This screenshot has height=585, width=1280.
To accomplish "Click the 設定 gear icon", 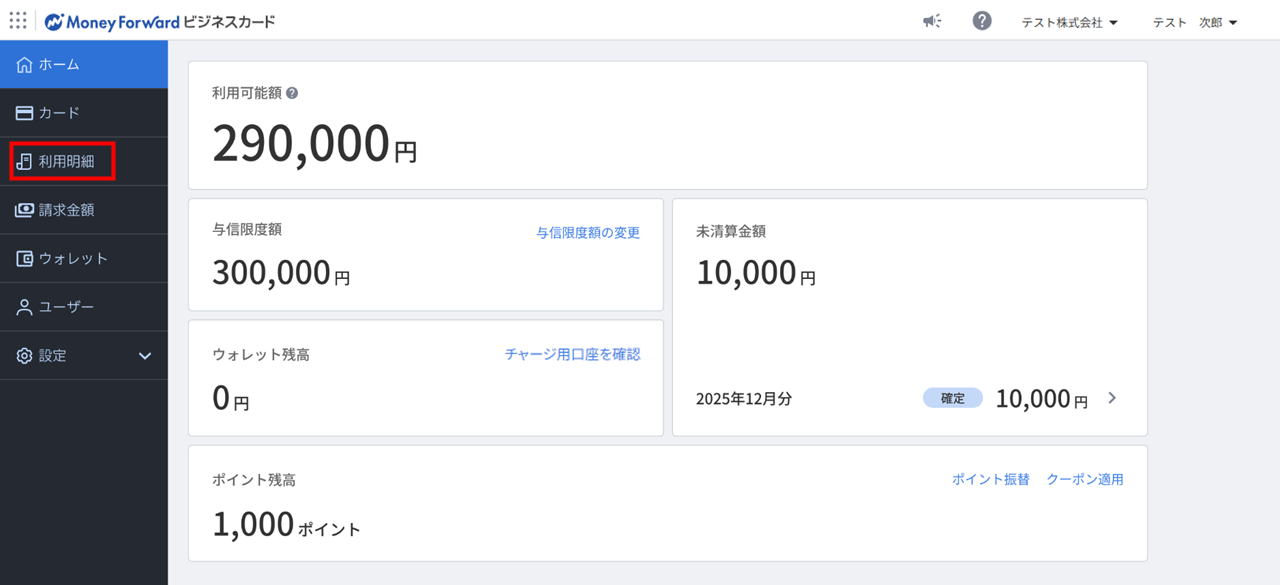I will [25, 356].
